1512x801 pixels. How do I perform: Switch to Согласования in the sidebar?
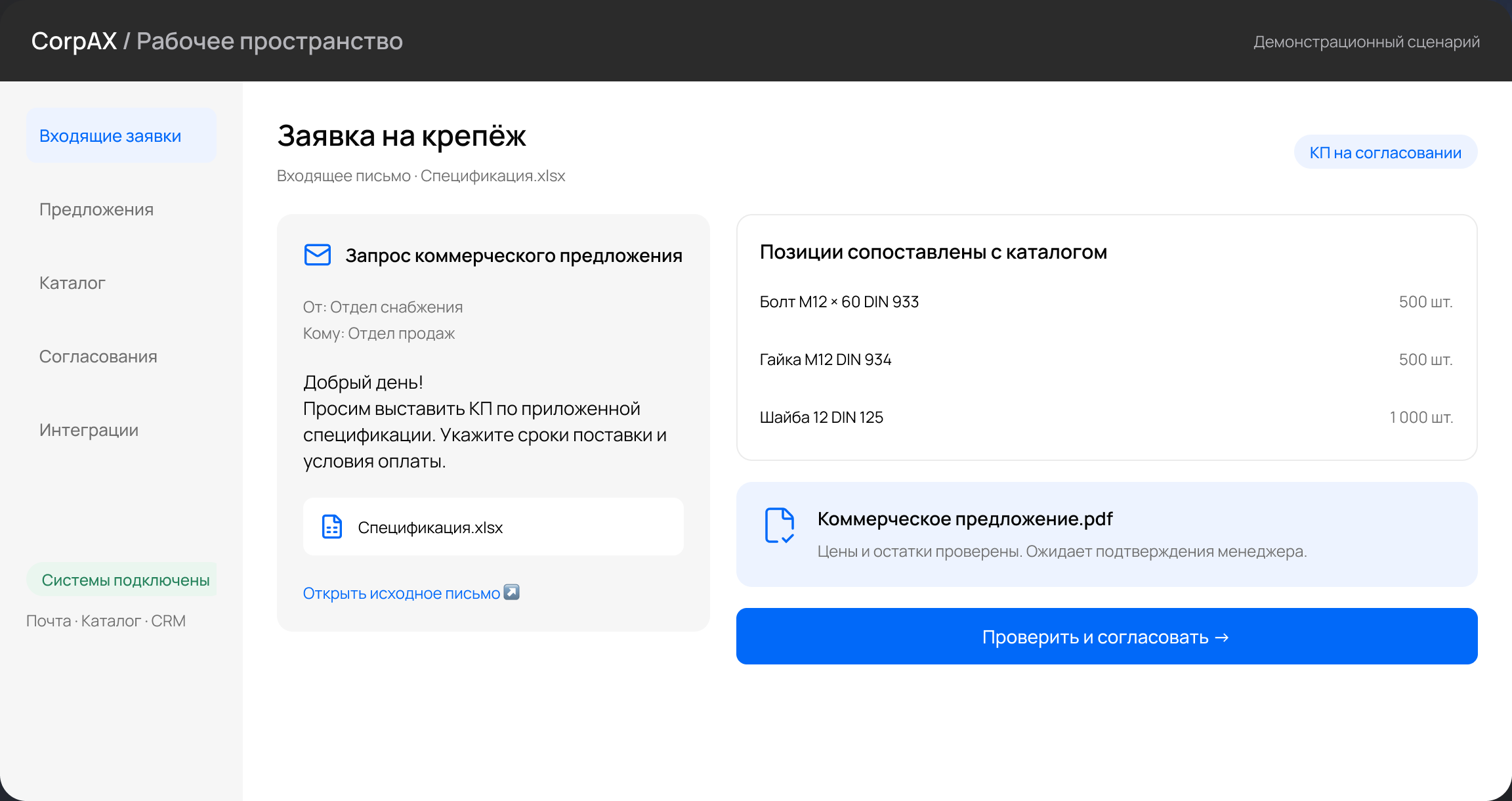click(x=98, y=356)
